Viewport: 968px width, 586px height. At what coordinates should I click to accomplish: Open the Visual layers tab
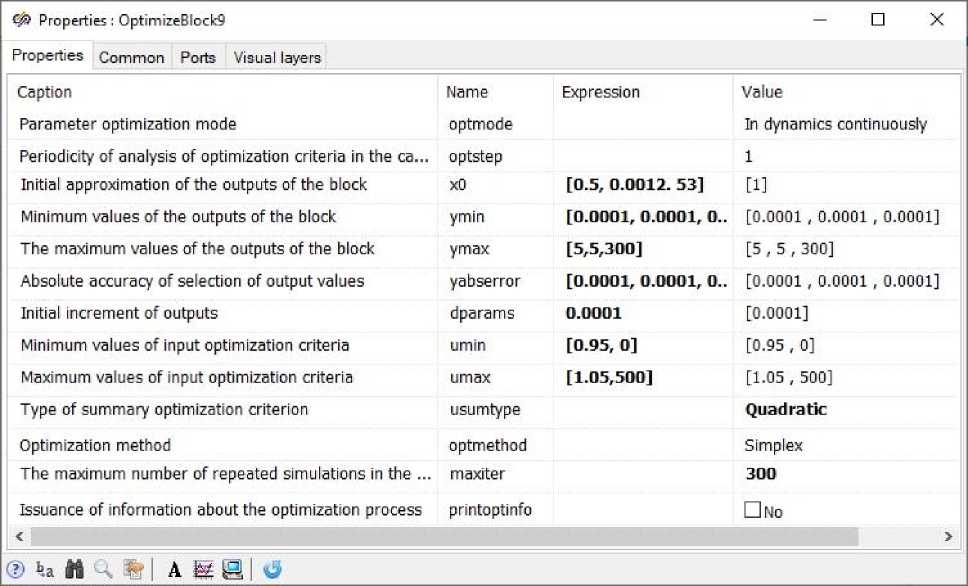[x=277, y=57]
